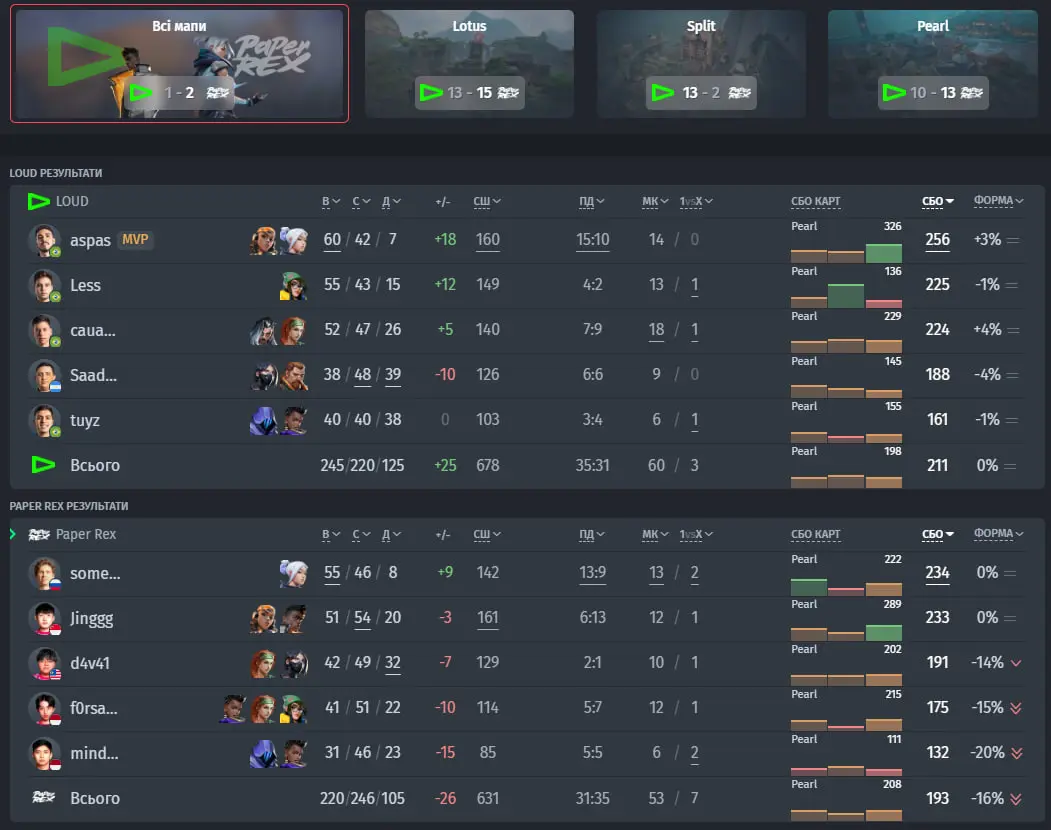Click the LOUD team name in header

72,201
